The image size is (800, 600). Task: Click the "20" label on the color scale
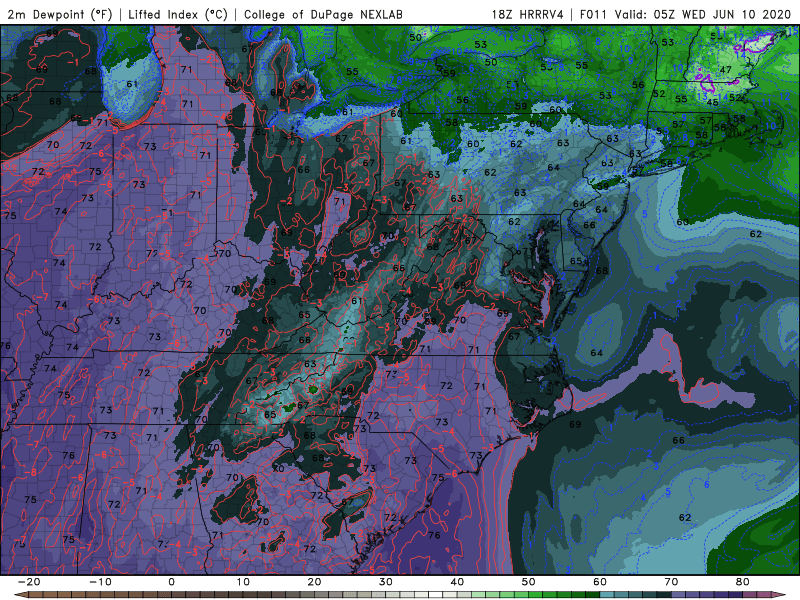click(x=314, y=582)
